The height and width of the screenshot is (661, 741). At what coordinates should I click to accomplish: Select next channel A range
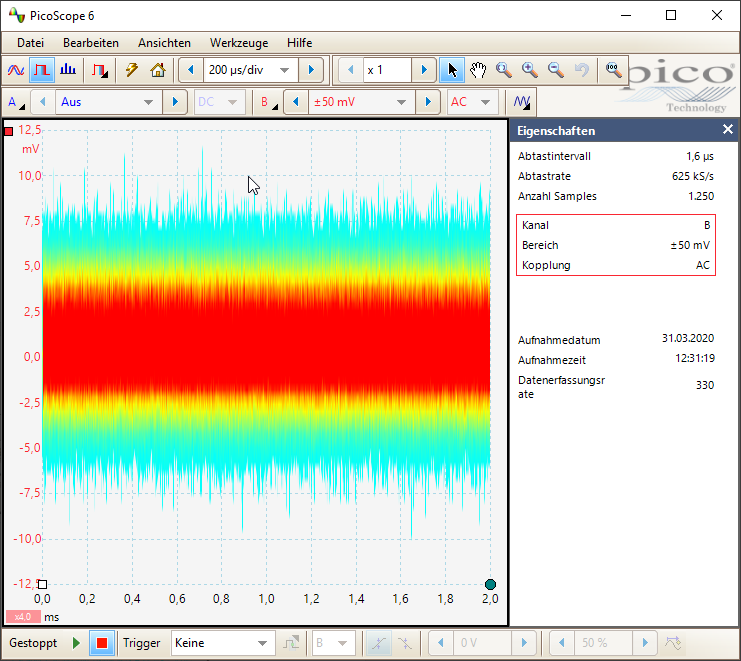click(175, 102)
